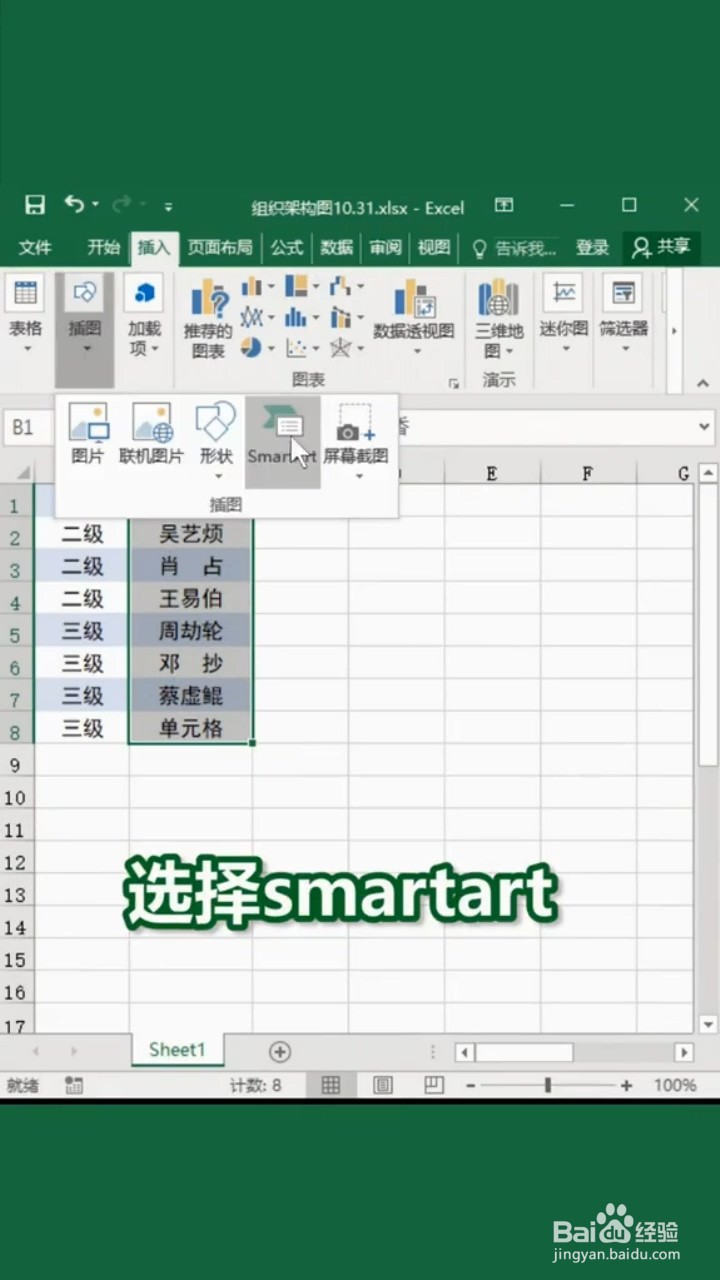This screenshot has width=720, height=1280.
Task: Click the Name Box showing B1
Action: point(25,428)
